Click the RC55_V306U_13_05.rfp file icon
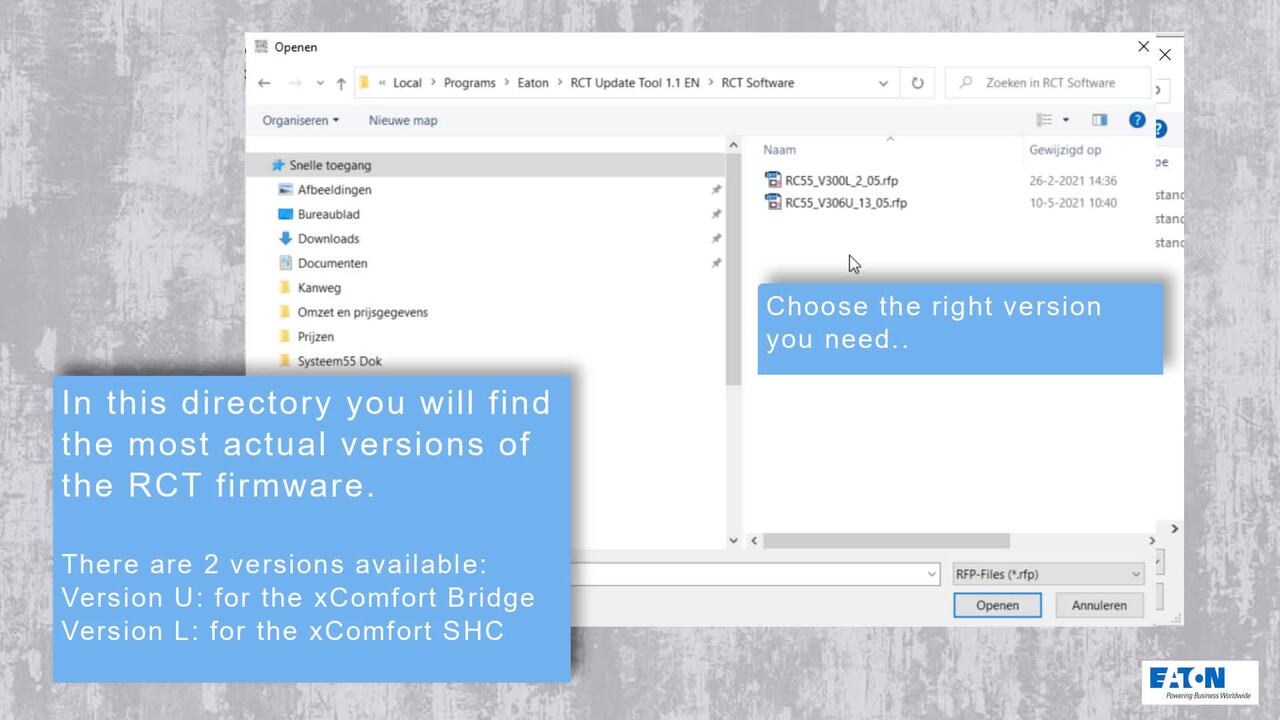Viewport: 1280px width, 720px height. point(773,202)
